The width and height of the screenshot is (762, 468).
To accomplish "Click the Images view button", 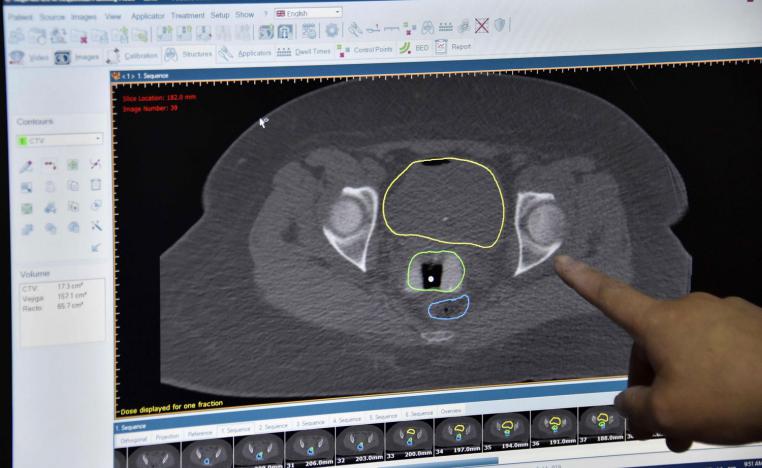I will point(80,57).
